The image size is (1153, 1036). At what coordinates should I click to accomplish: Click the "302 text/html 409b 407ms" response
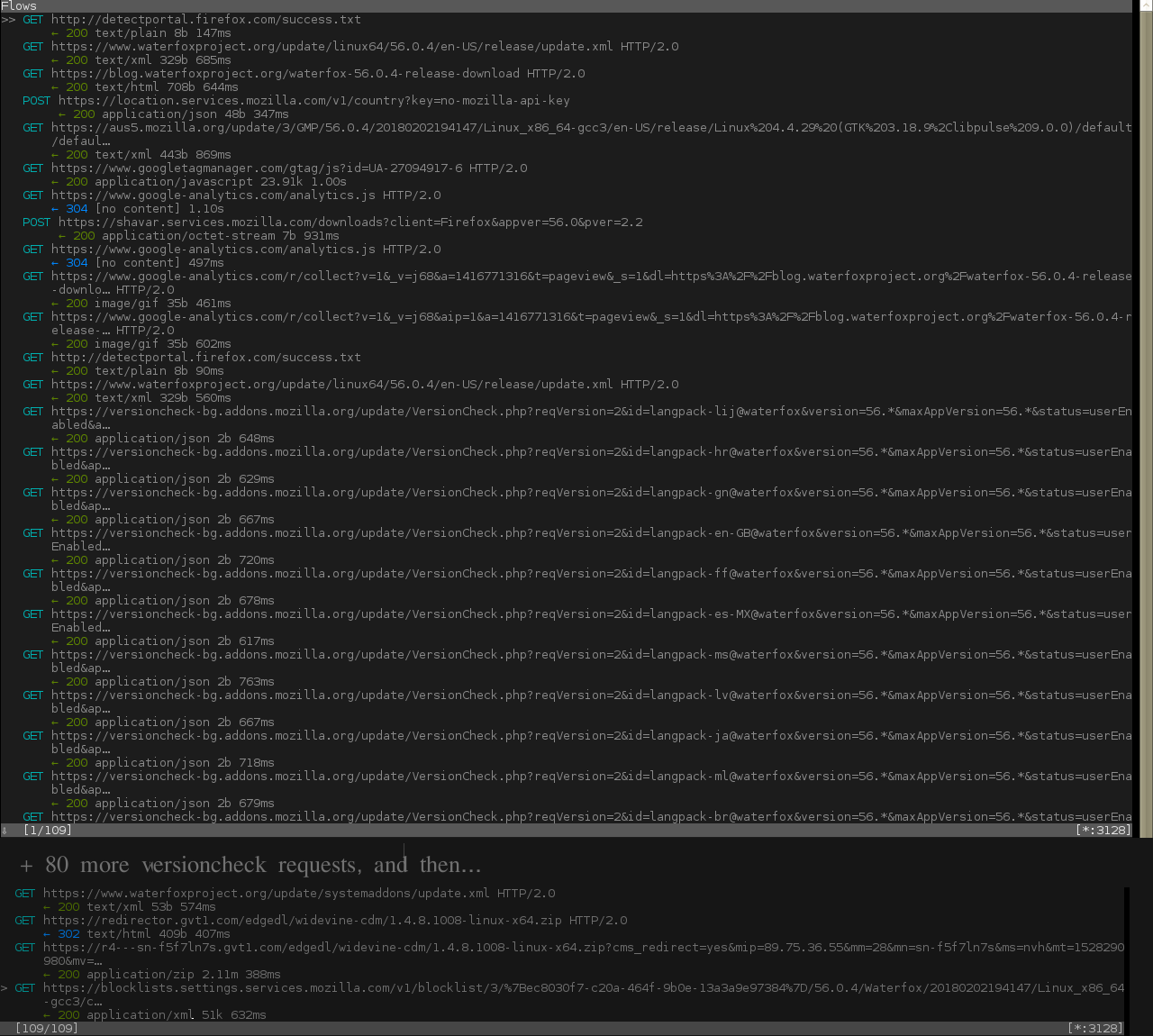[x=137, y=933]
